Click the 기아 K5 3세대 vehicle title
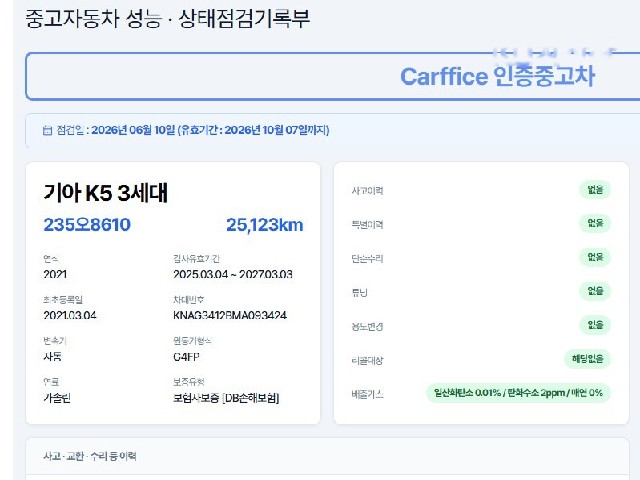The image size is (640, 480). point(106,193)
